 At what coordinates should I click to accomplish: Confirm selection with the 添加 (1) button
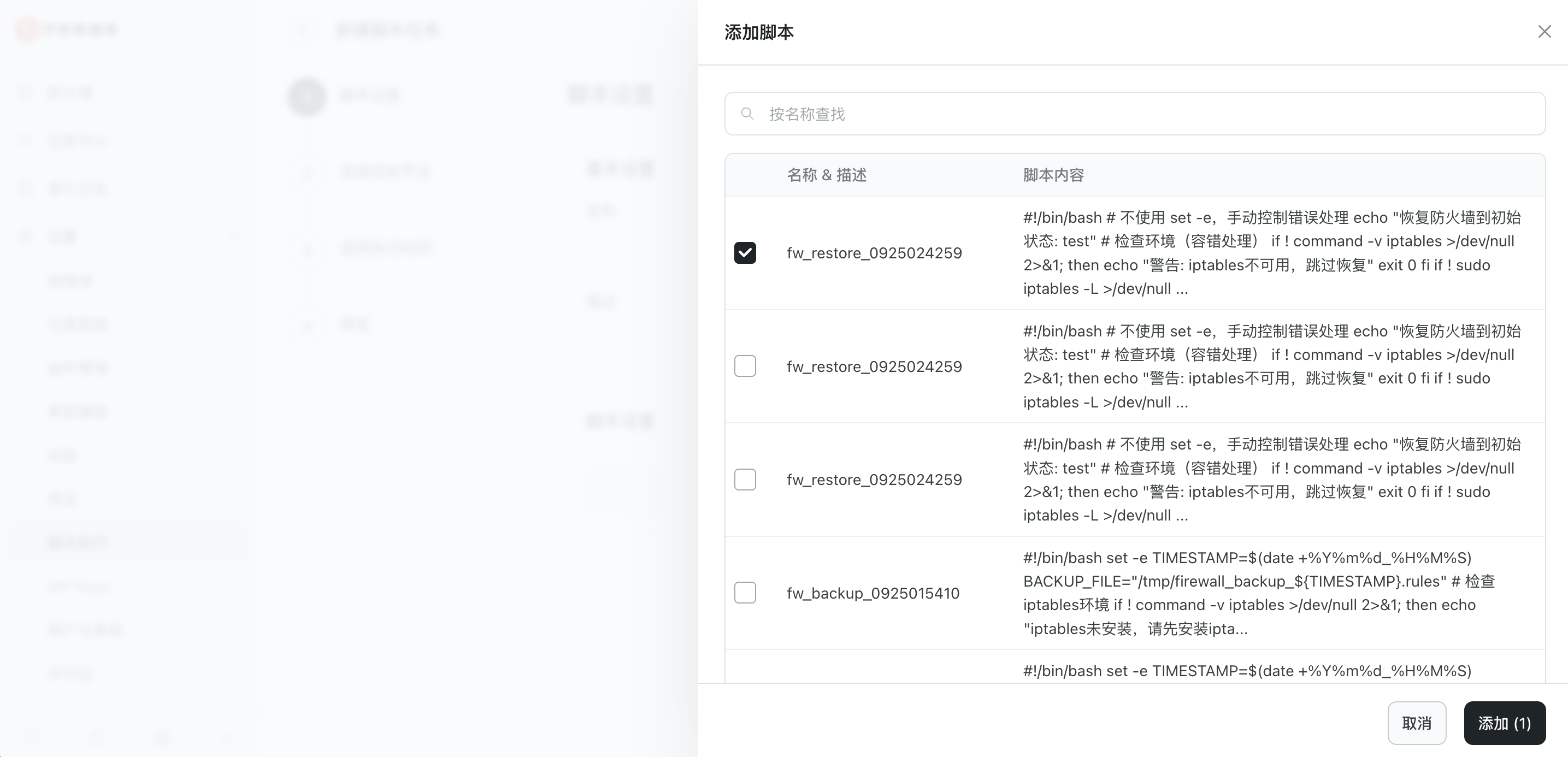1504,724
